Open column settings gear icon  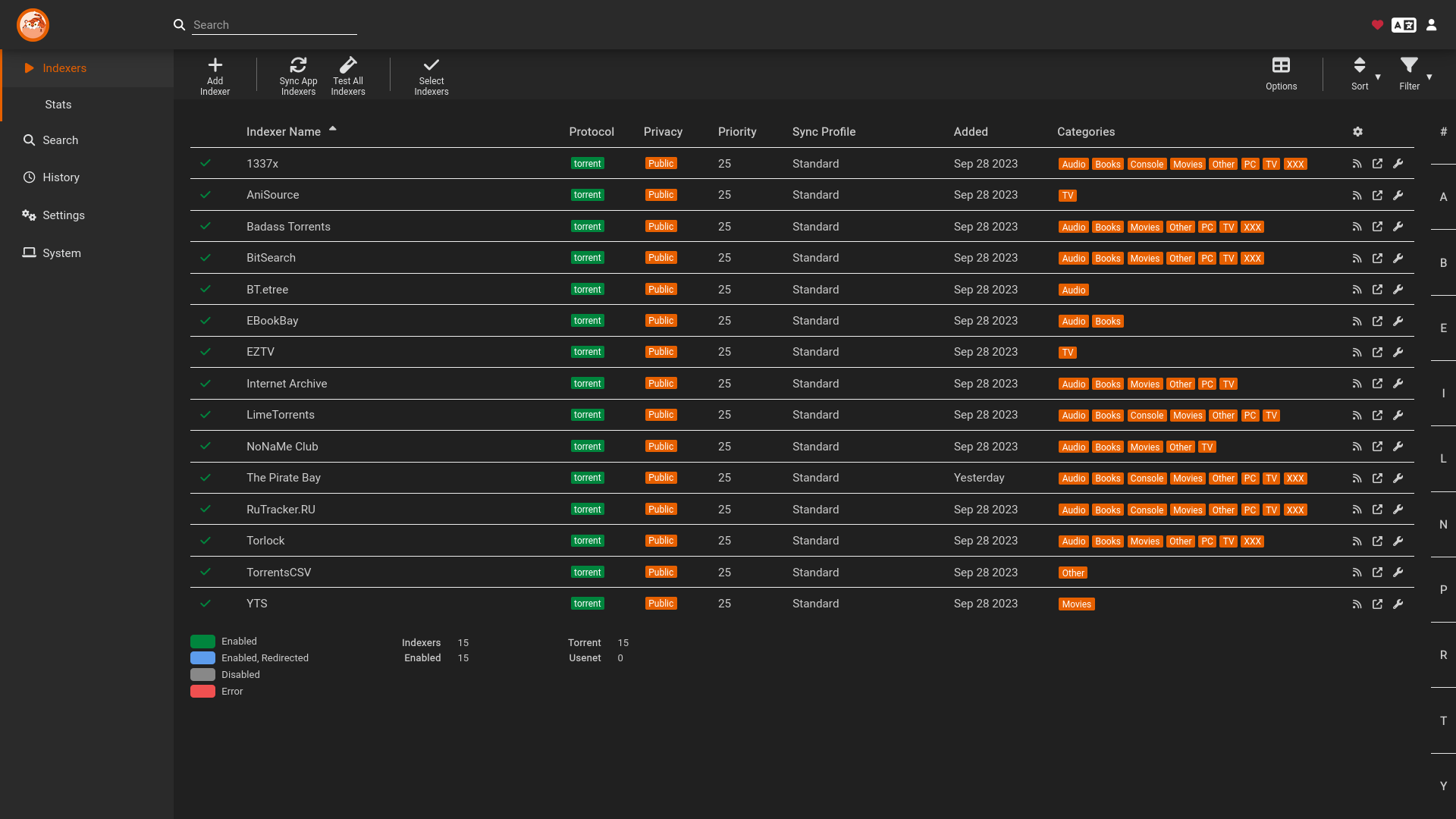(x=1357, y=132)
